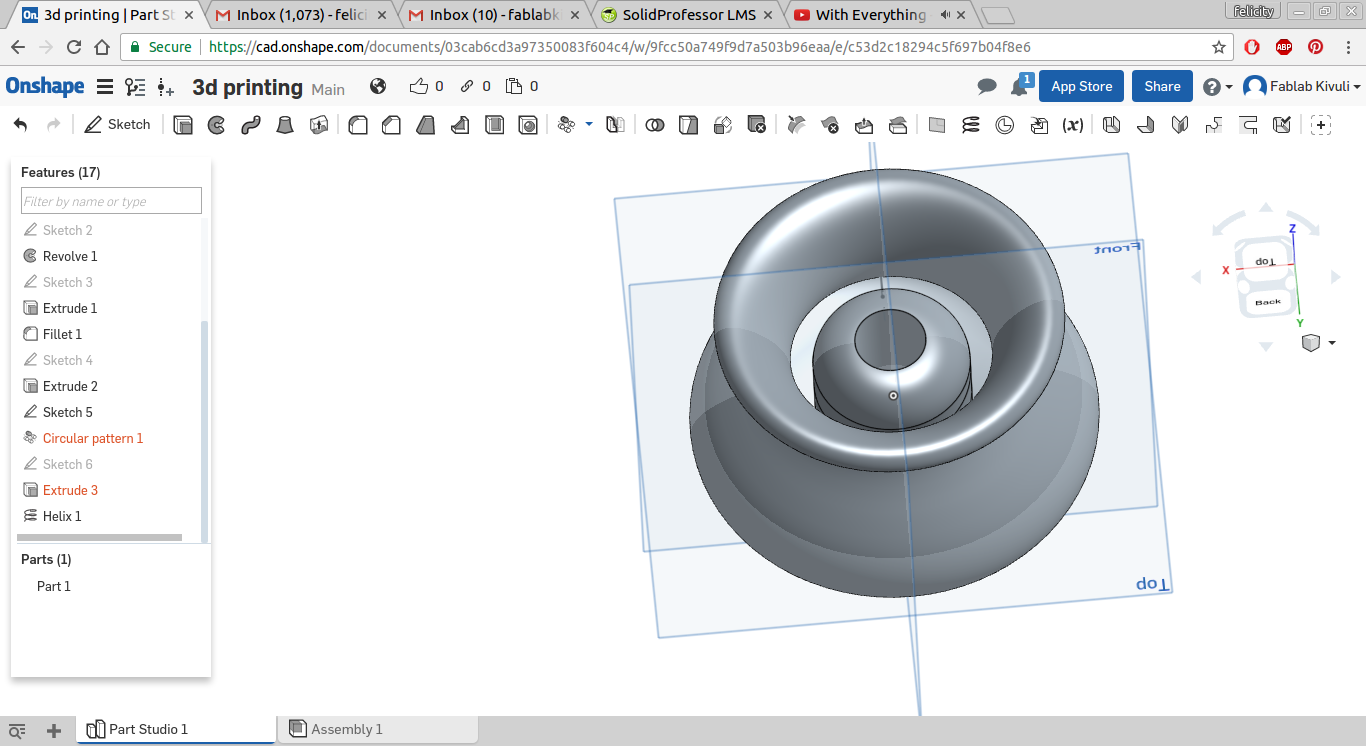
Task: Switch to the Assembly 1 tab
Action: [345, 729]
